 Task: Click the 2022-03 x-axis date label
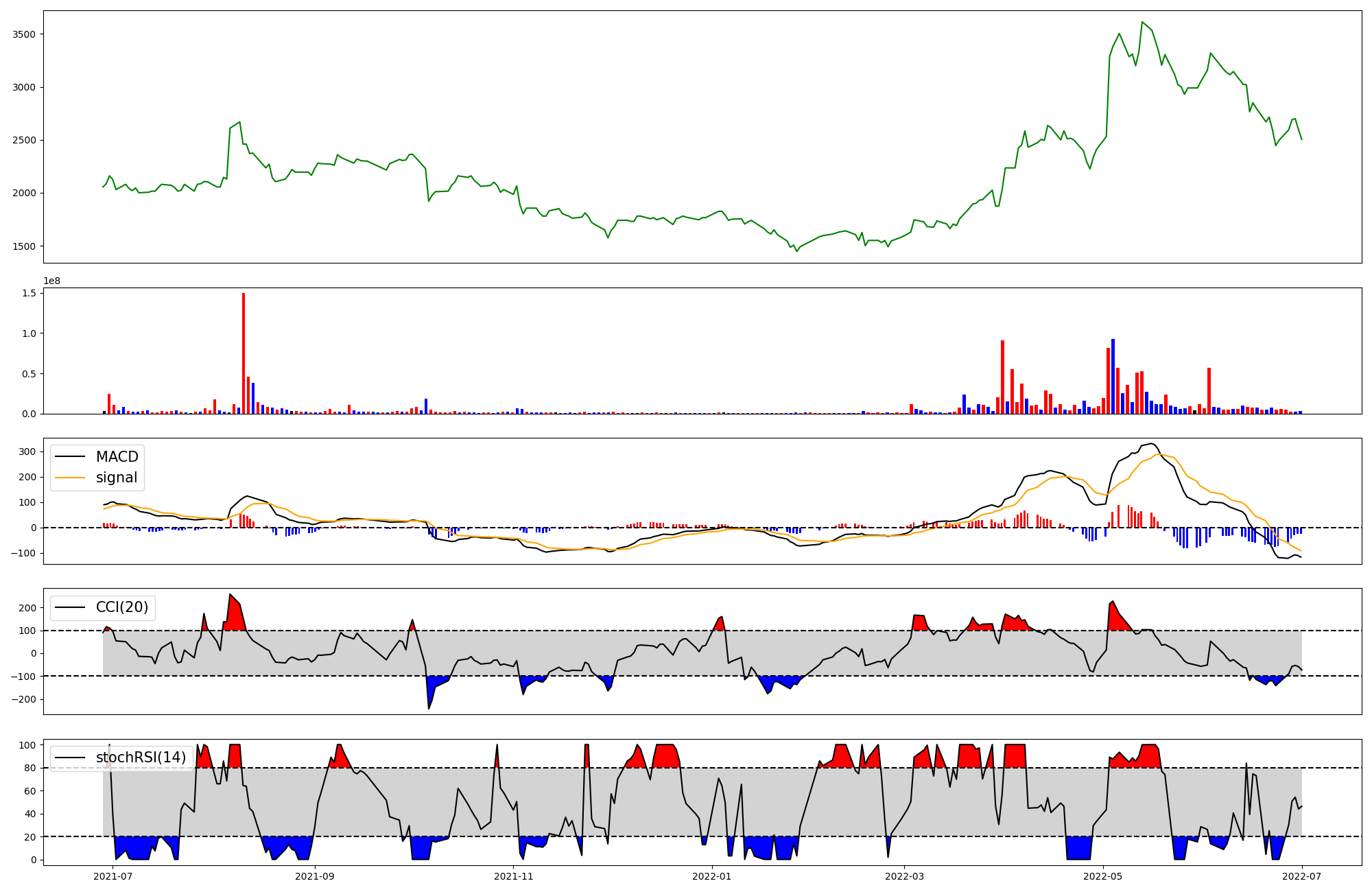coord(904,876)
